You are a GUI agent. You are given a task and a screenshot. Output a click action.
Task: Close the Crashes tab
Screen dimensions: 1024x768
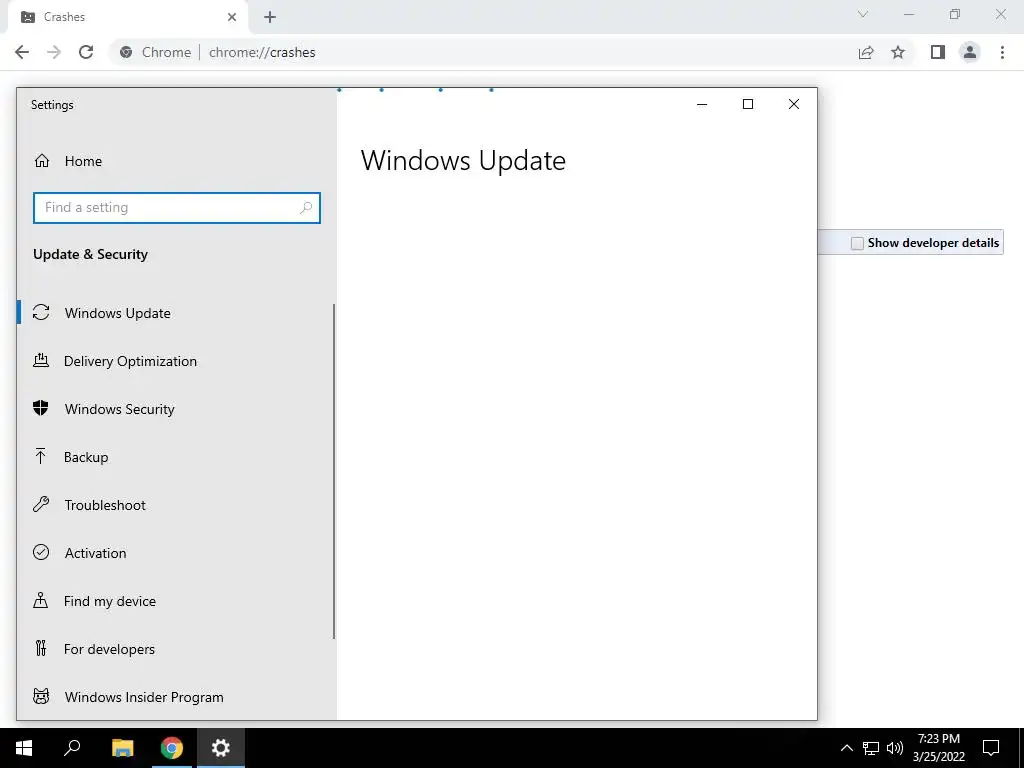pos(232,17)
